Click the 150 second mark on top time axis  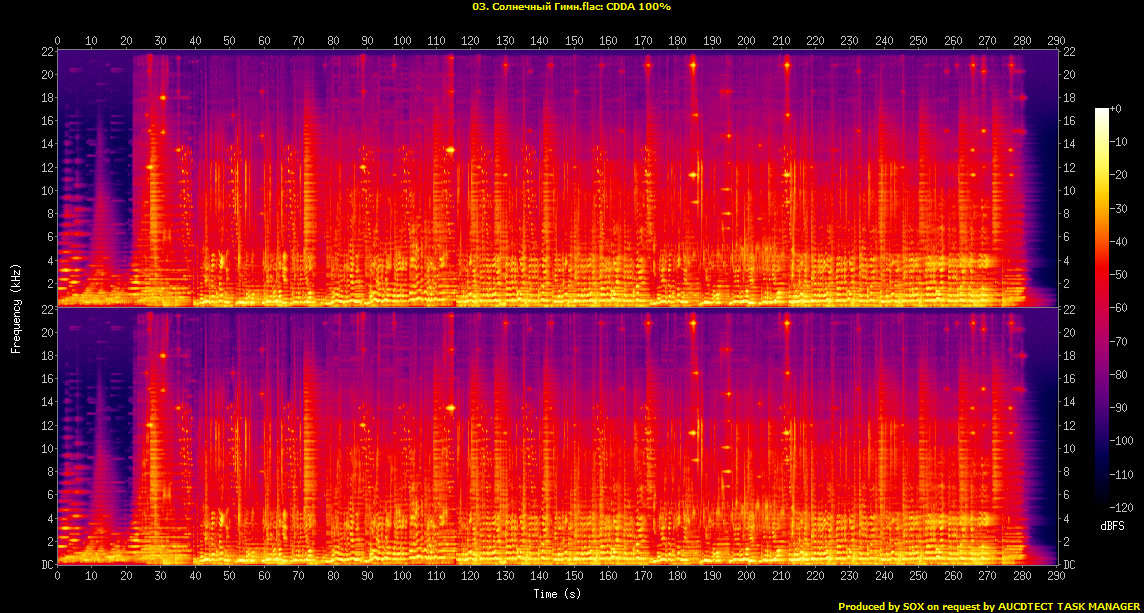pos(574,41)
